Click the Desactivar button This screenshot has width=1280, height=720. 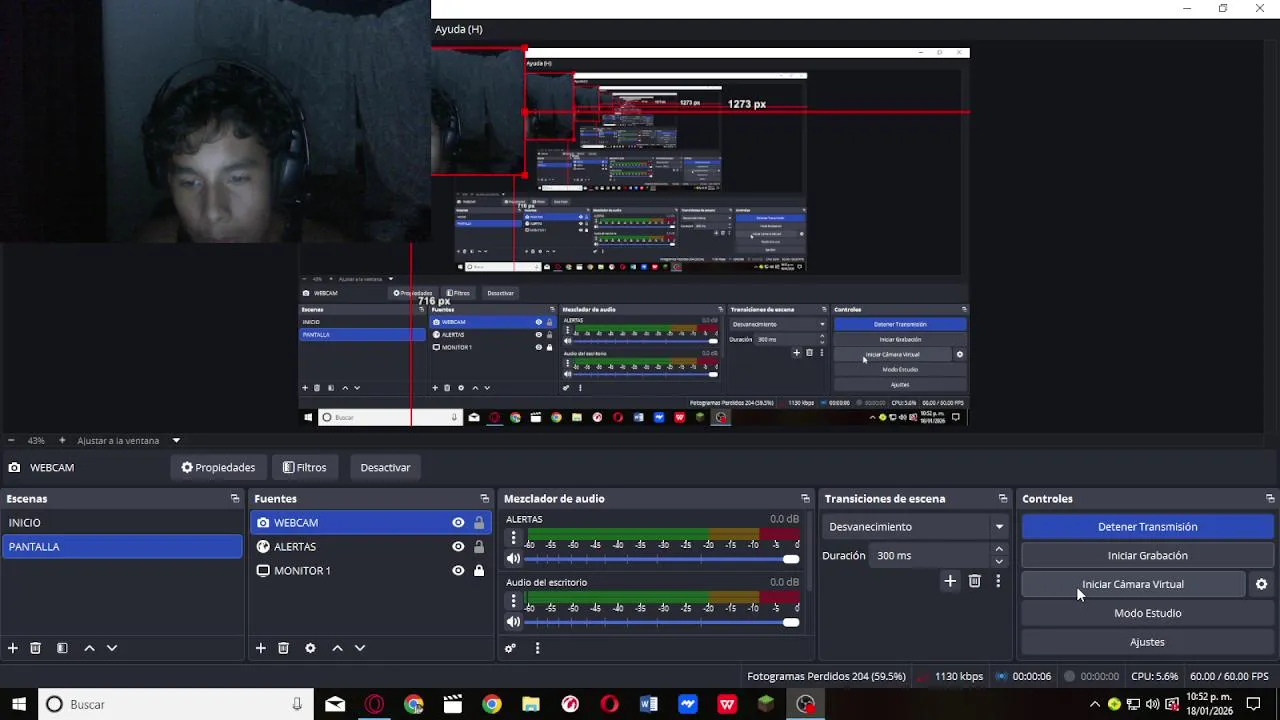(x=385, y=467)
